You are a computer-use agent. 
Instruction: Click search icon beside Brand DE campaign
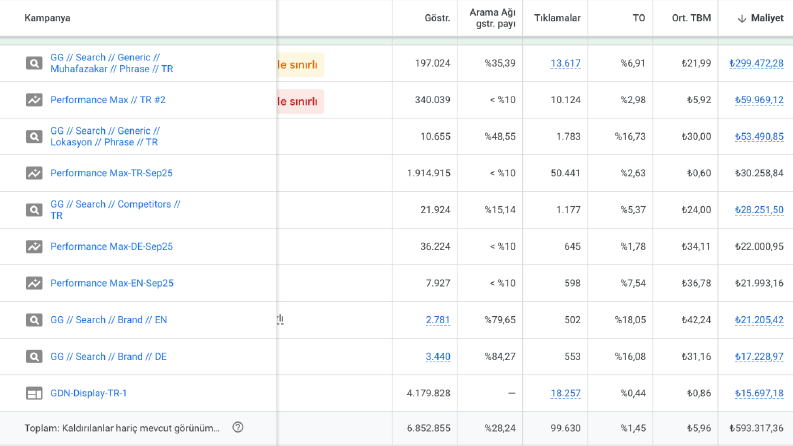tap(34, 356)
